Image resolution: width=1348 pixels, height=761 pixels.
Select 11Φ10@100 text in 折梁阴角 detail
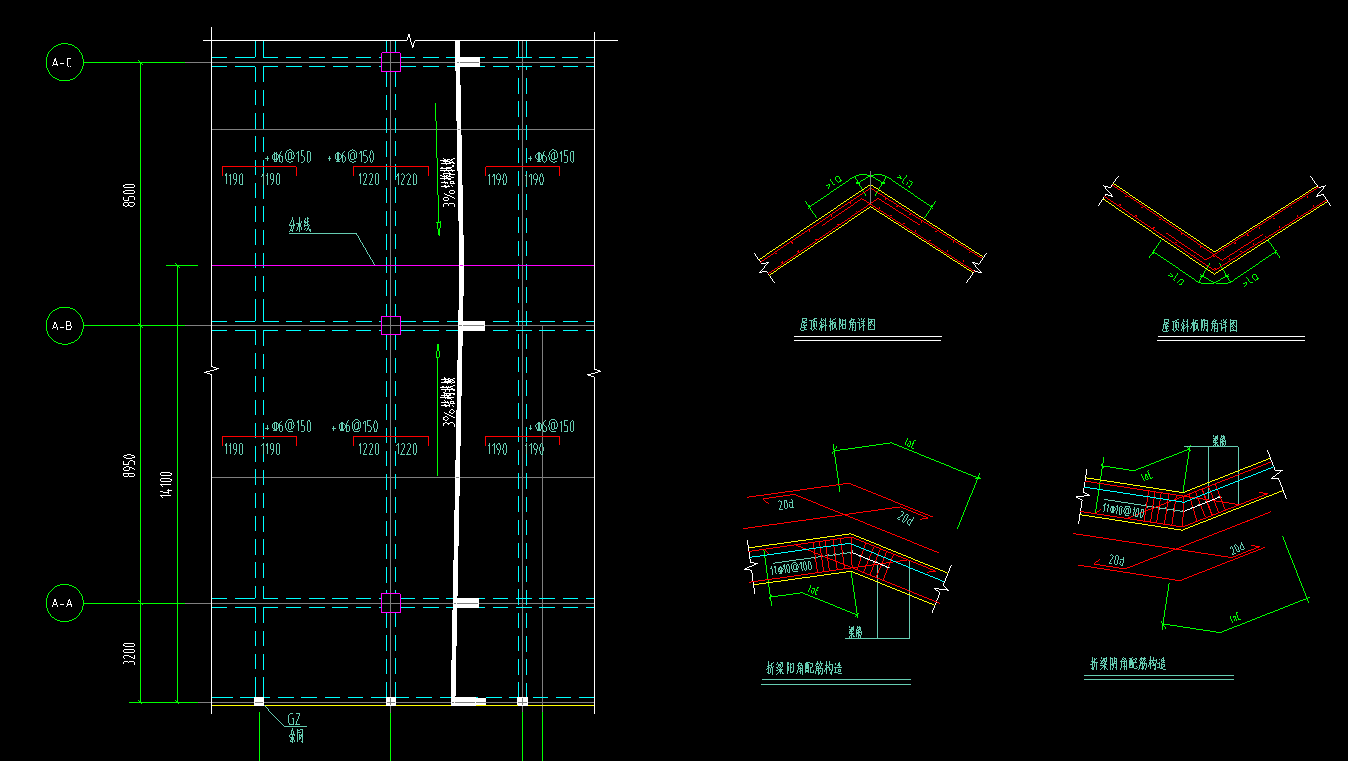pos(1123,510)
